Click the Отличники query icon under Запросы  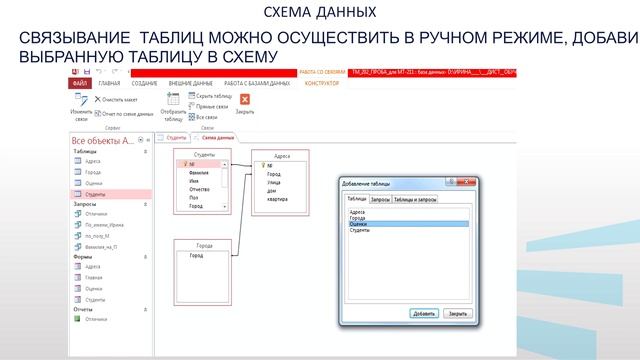click(78, 213)
